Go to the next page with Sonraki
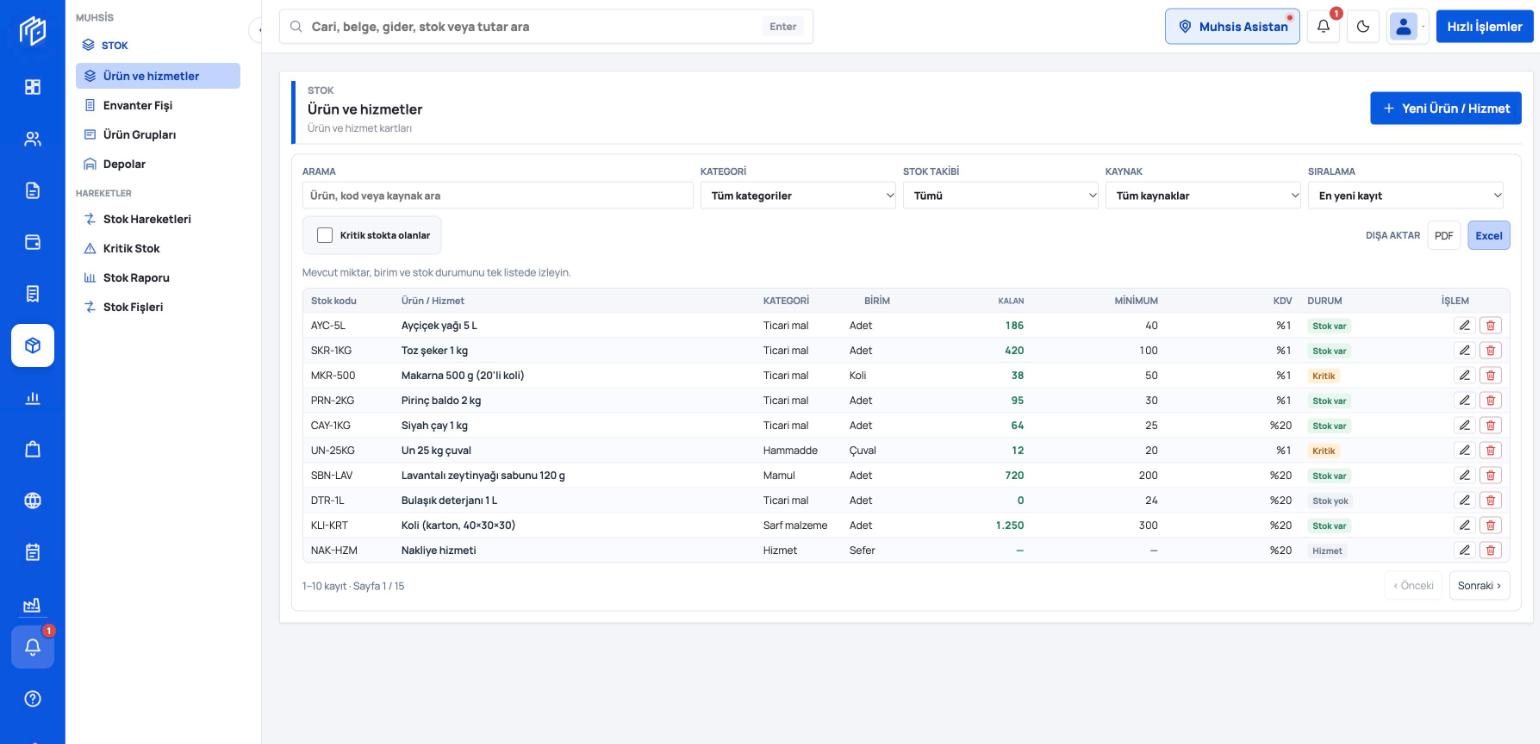 (1479, 585)
